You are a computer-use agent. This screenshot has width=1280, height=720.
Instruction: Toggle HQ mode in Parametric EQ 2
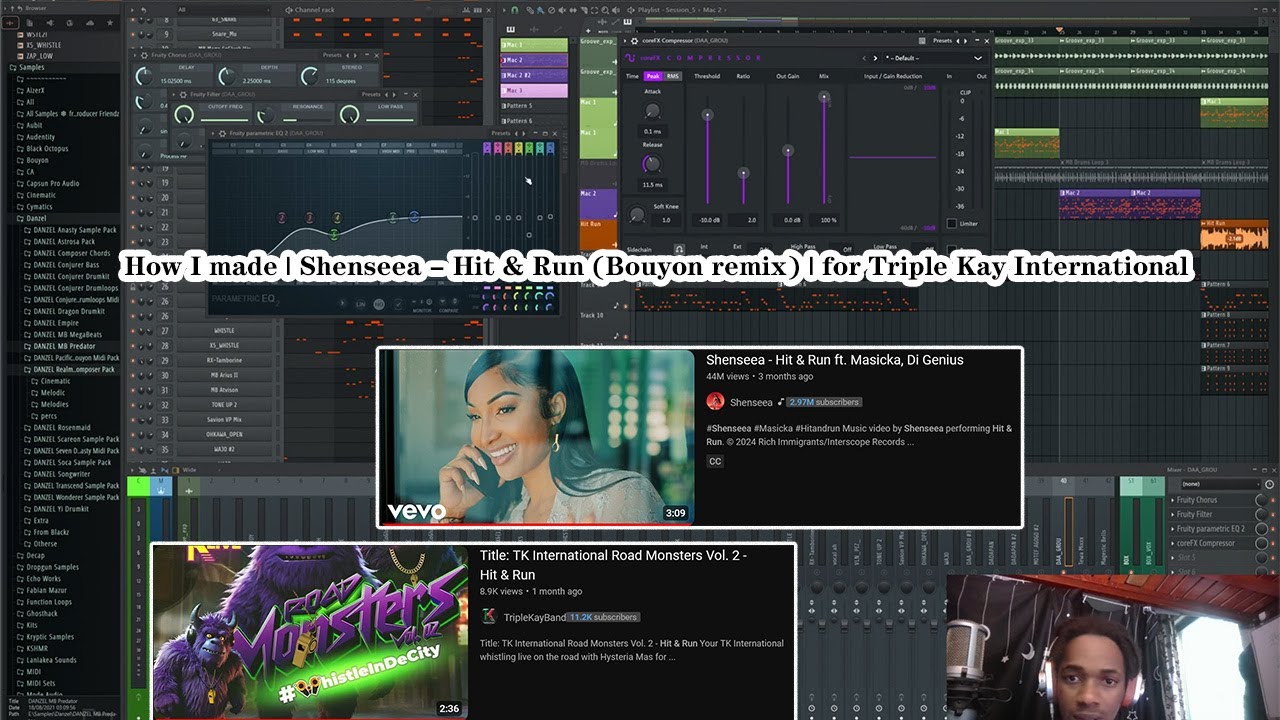pos(379,304)
